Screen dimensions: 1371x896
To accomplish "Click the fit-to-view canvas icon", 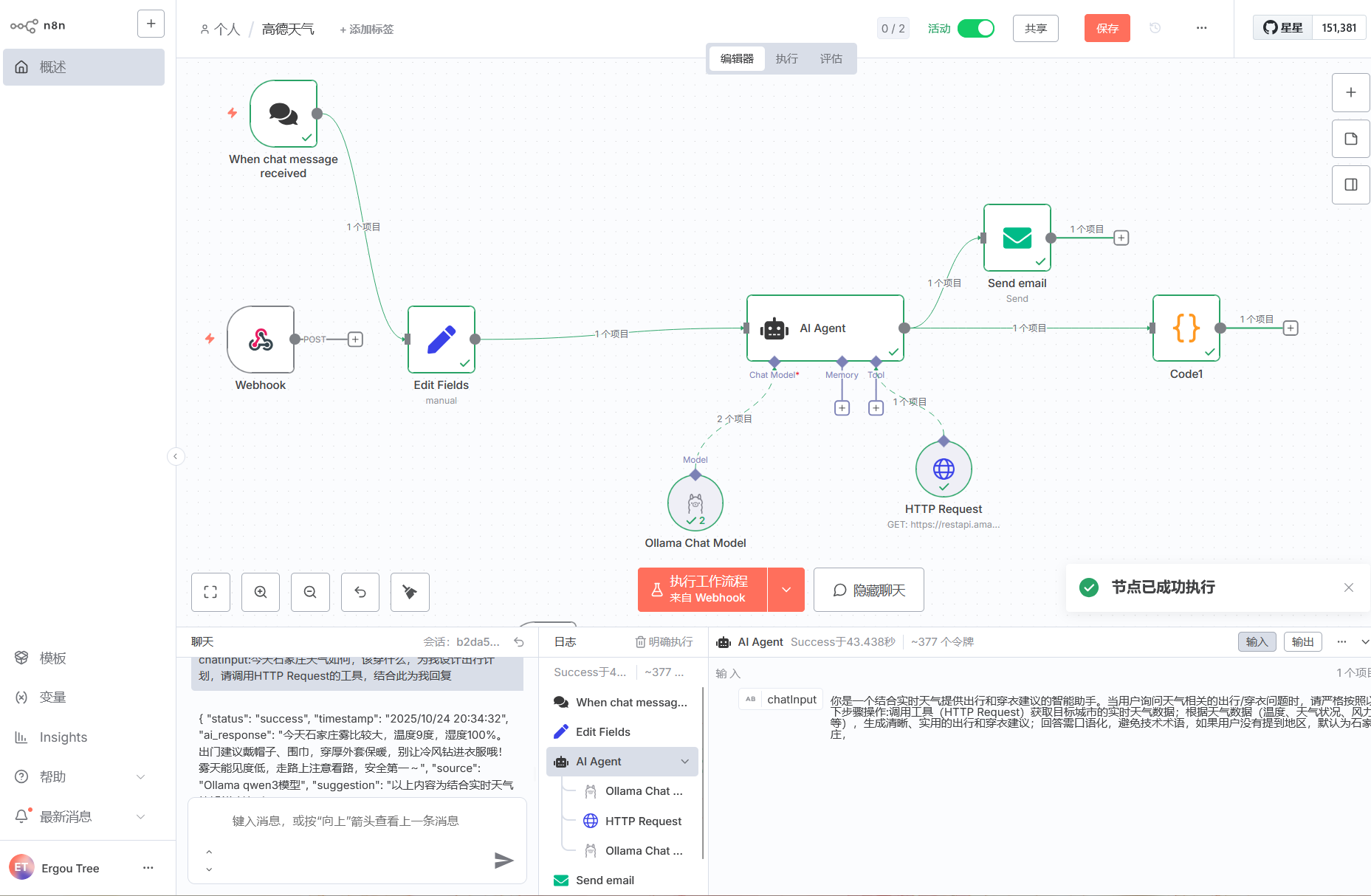I will click(210, 592).
